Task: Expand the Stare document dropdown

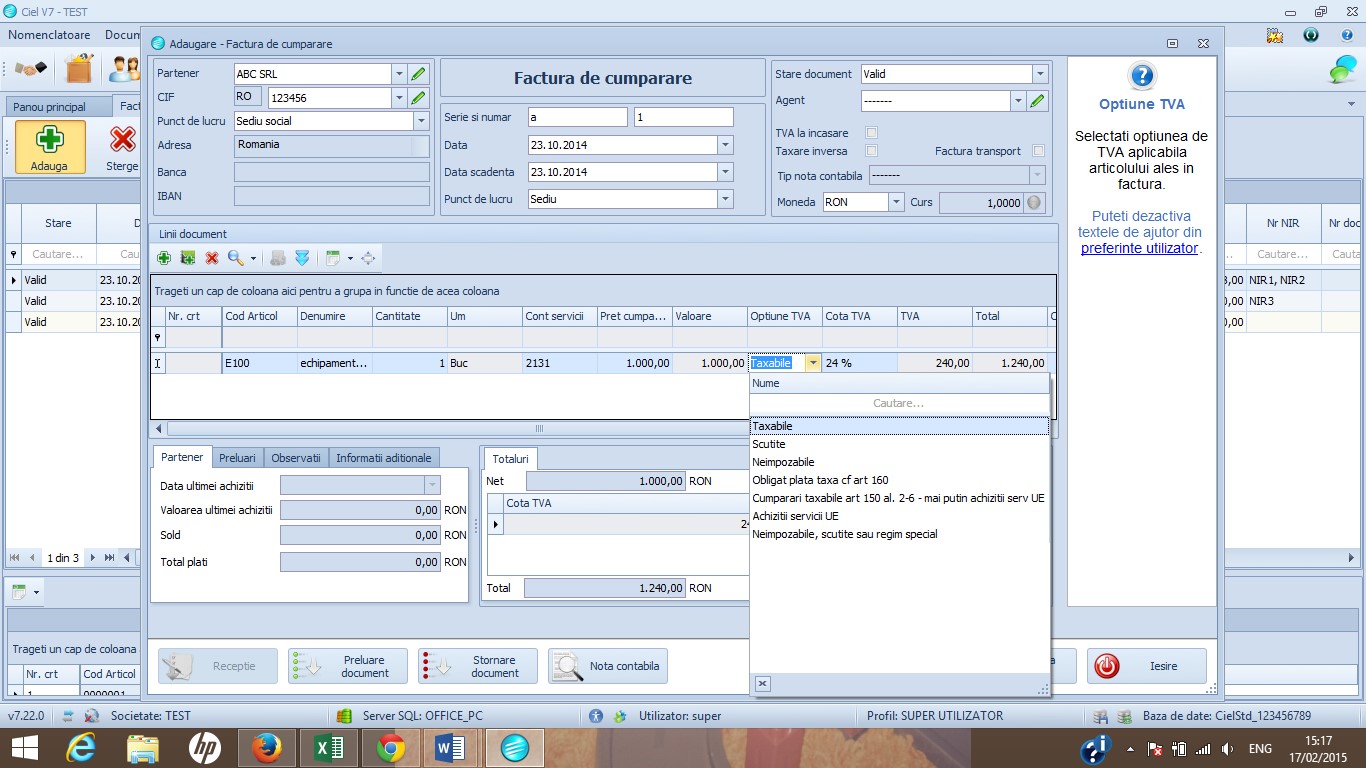Action: 1040,74
